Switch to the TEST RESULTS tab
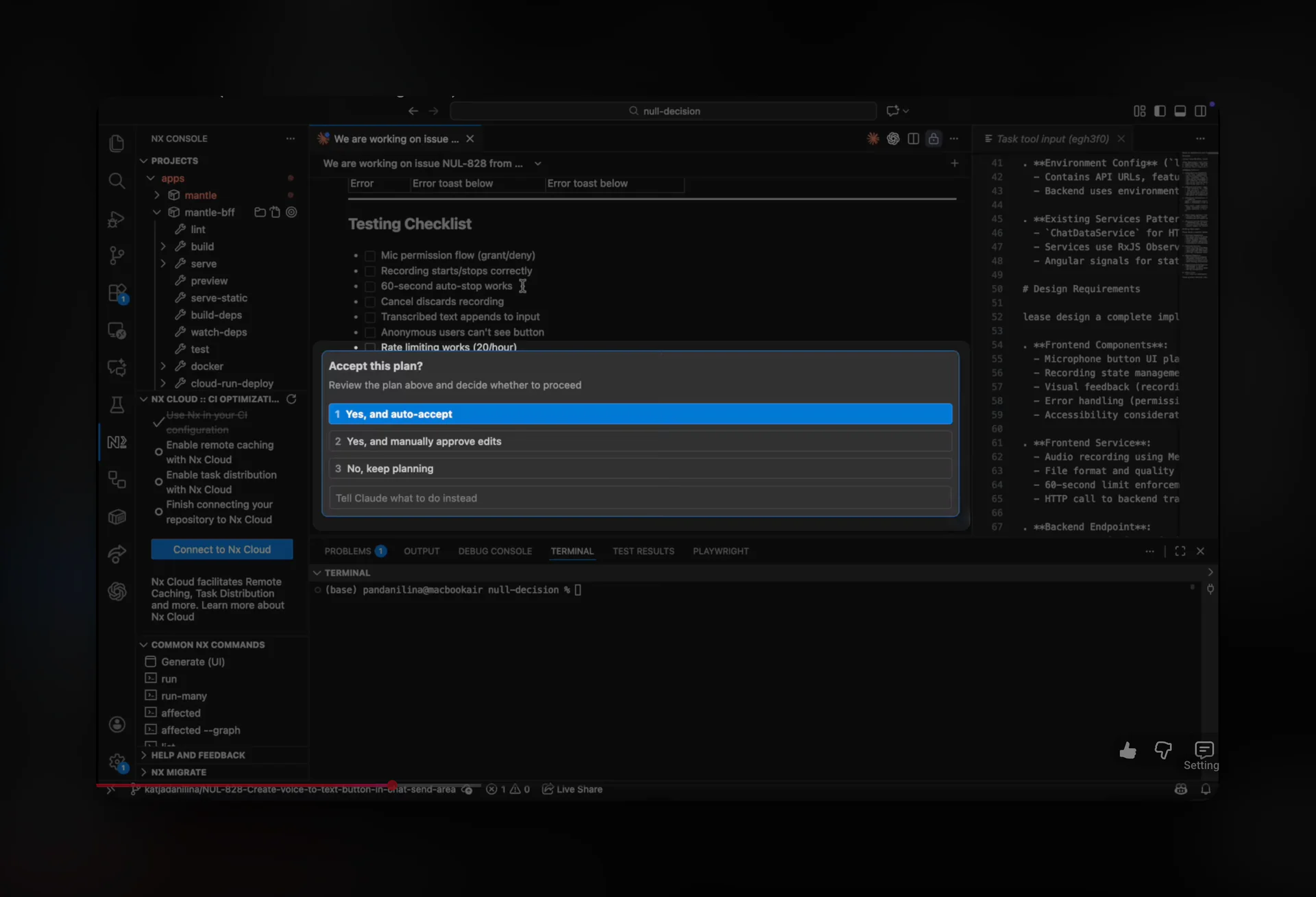The height and width of the screenshot is (897, 1316). coord(644,551)
